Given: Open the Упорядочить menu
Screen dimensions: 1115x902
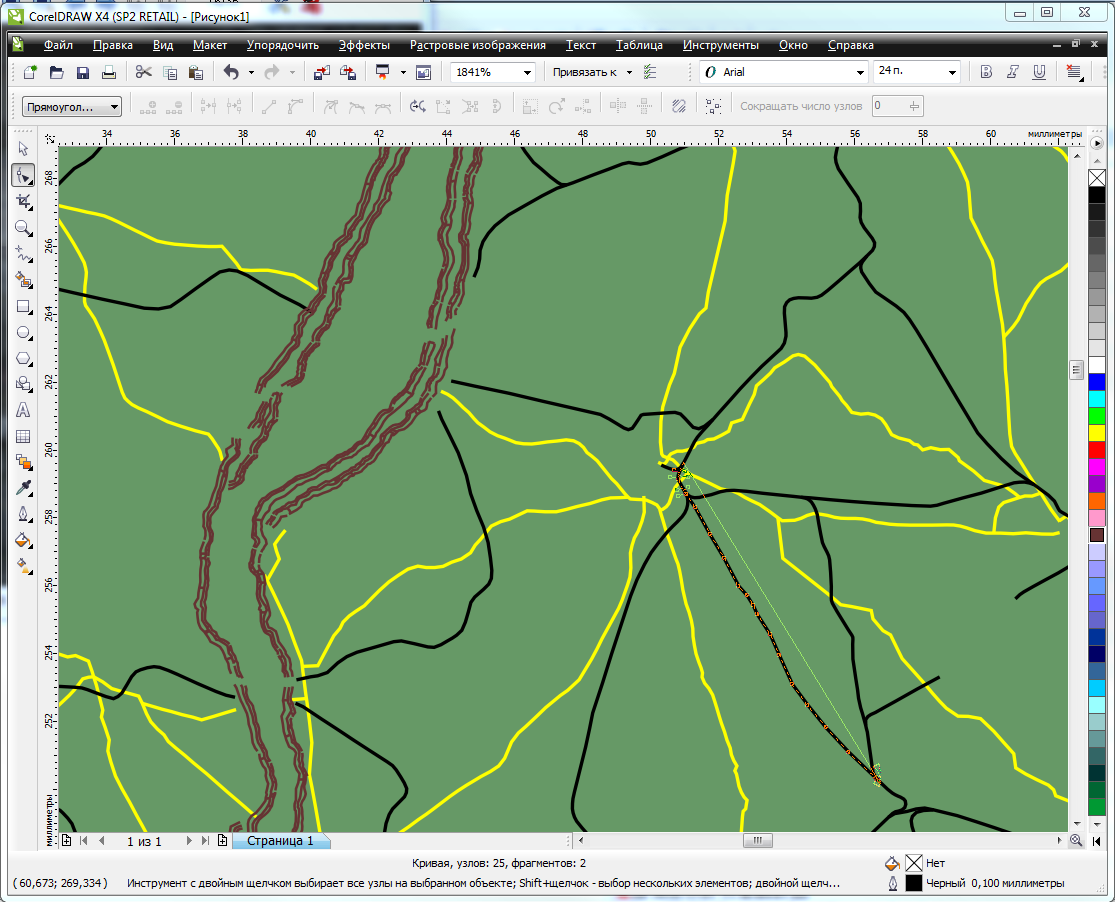Looking at the screenshot, I should (x=282, y=45).
